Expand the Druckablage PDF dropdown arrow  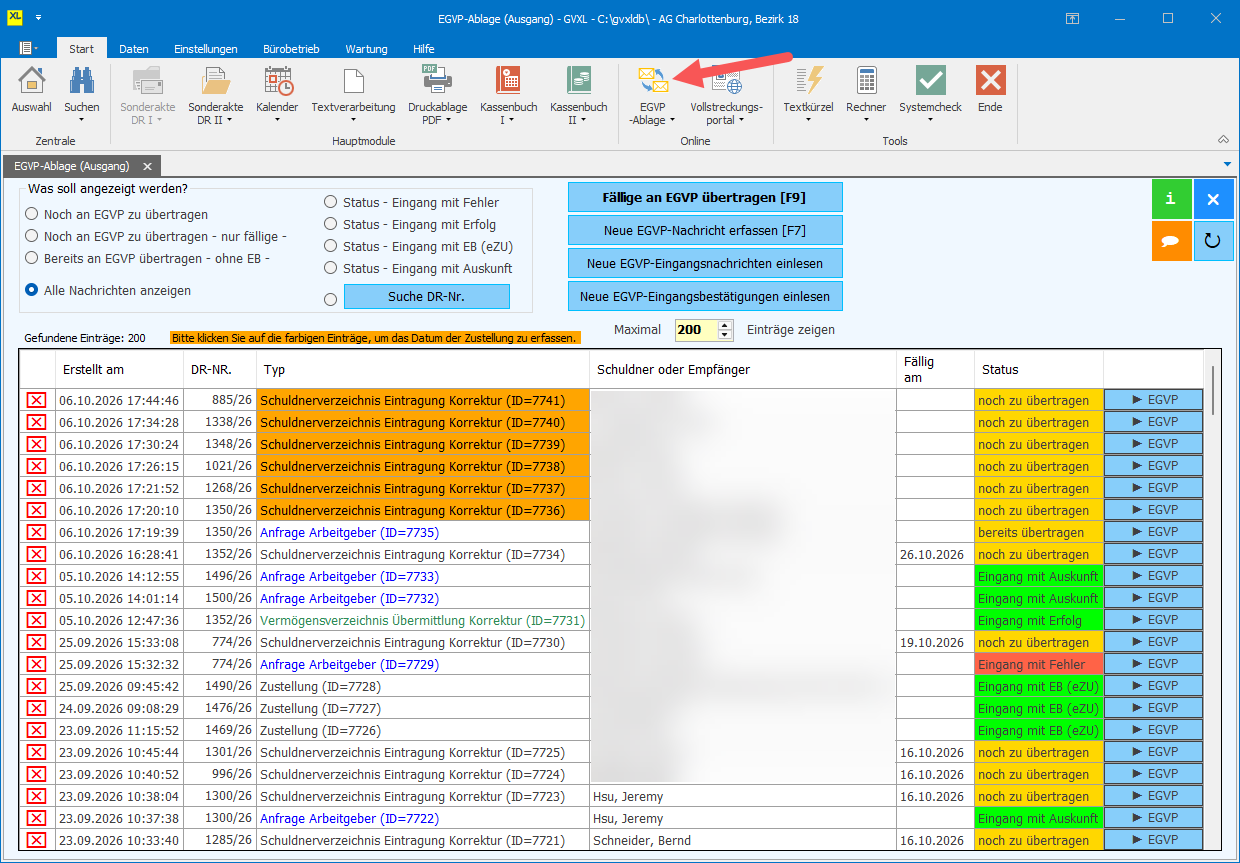point(448,120)
